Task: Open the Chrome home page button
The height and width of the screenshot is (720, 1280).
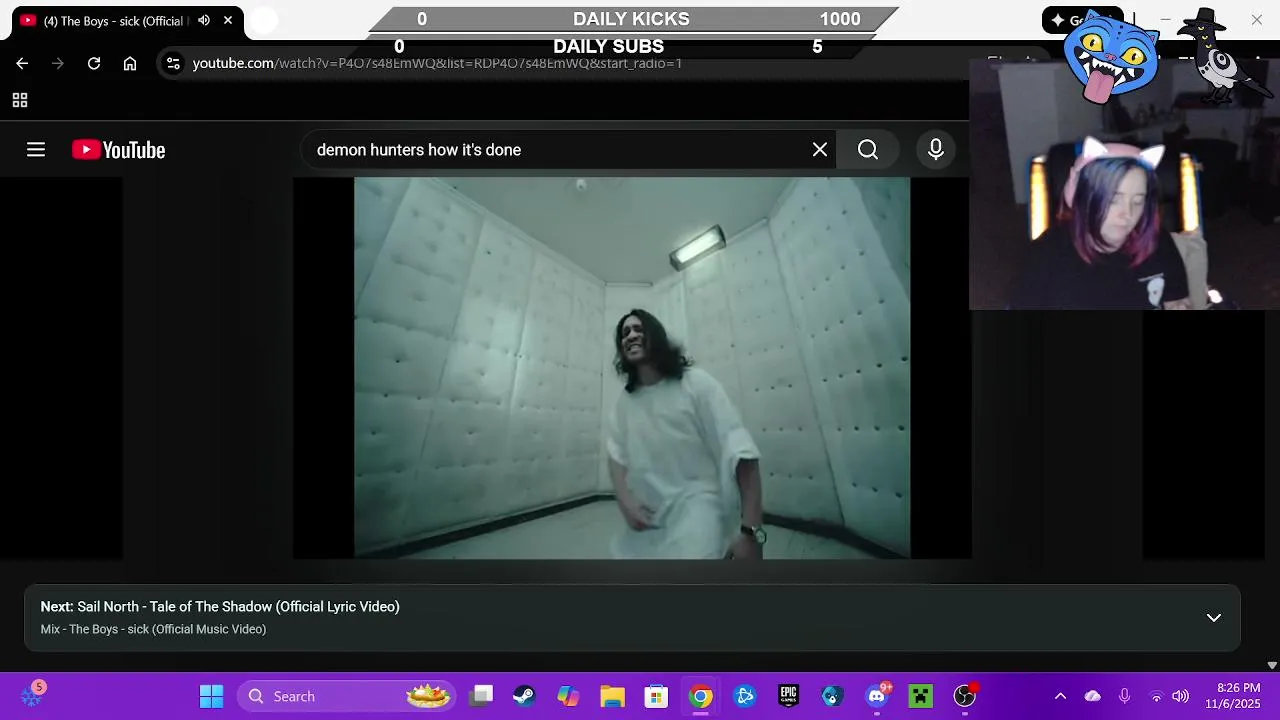Action: (130, 63)
